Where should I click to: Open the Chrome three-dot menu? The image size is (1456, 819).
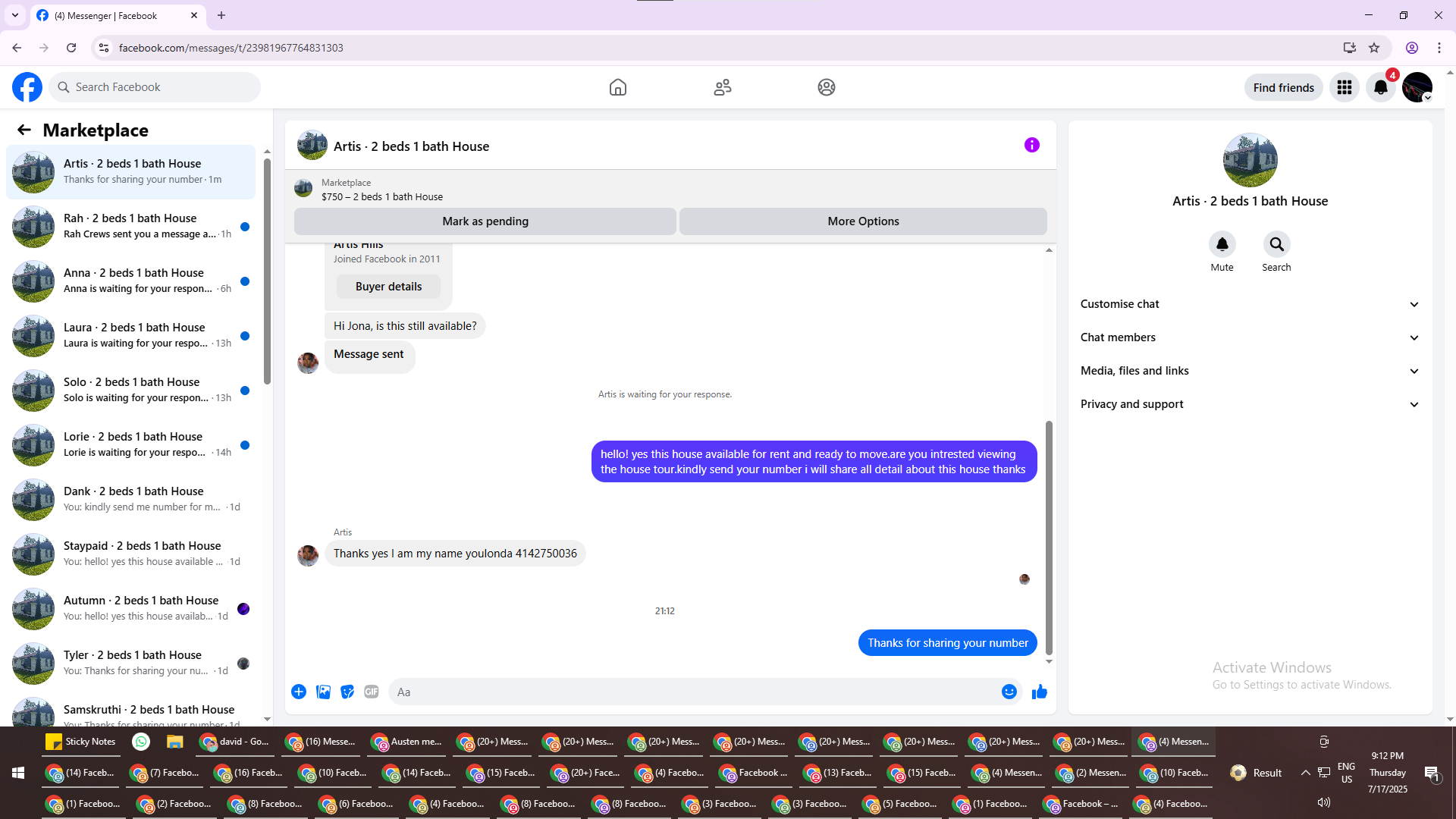point(1439,48)
